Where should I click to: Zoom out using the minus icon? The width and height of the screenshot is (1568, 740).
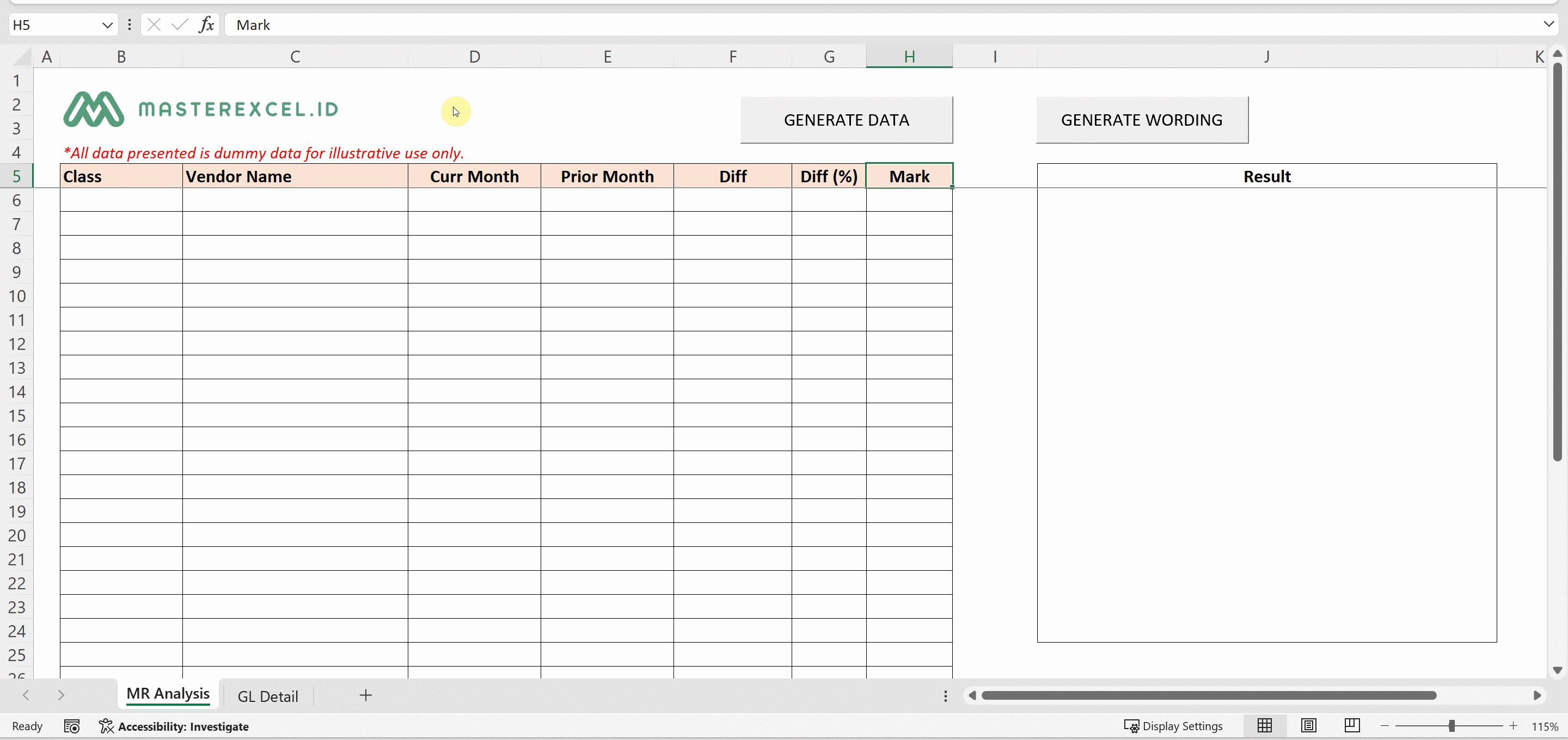pyautogui.click(x=1385, y=725)
